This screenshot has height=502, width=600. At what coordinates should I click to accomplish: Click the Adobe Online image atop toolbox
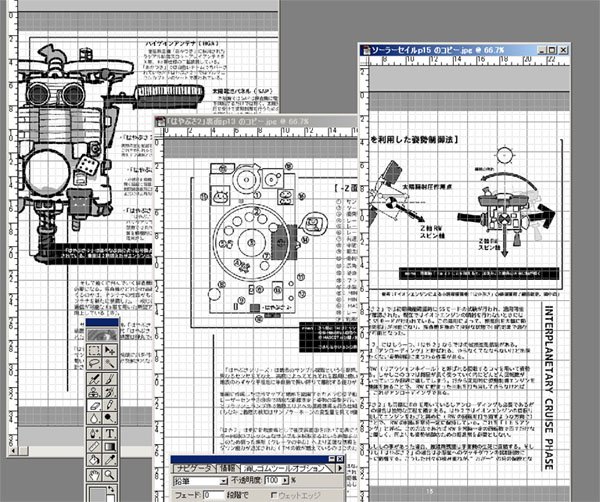(x=102, y=335)
